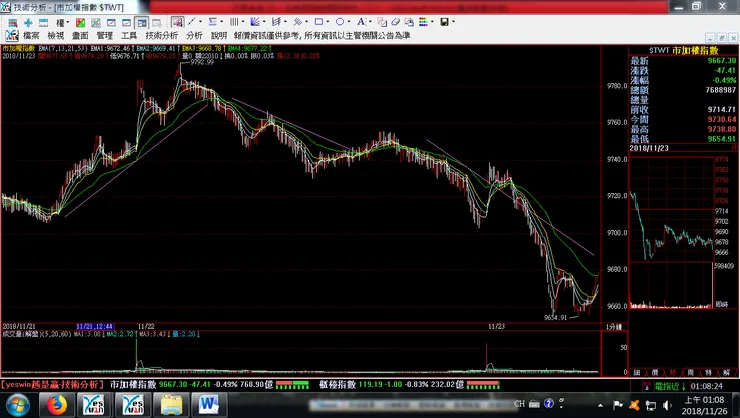Click the 9792.99 high price label
Screen dimensions: 740x418
202,62
